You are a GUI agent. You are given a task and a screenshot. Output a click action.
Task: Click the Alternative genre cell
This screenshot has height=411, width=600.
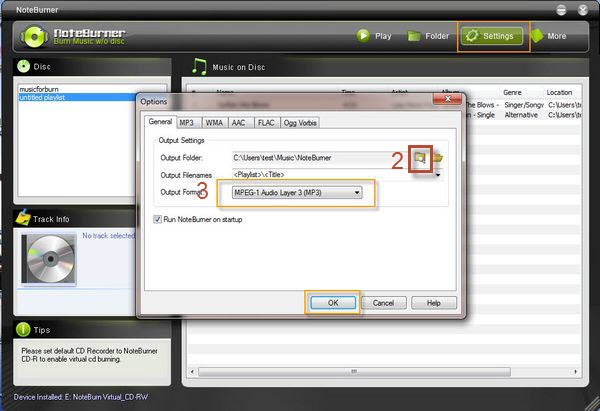[x=521, y=115]
